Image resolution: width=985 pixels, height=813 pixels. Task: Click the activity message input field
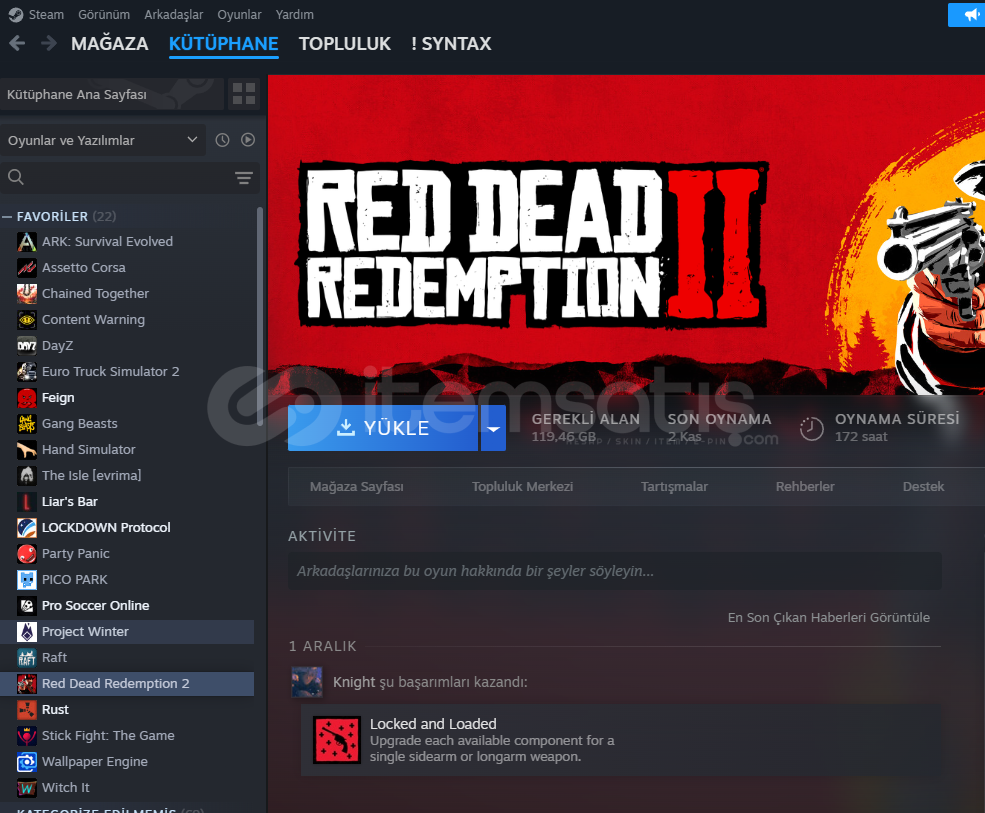point(614,571)
